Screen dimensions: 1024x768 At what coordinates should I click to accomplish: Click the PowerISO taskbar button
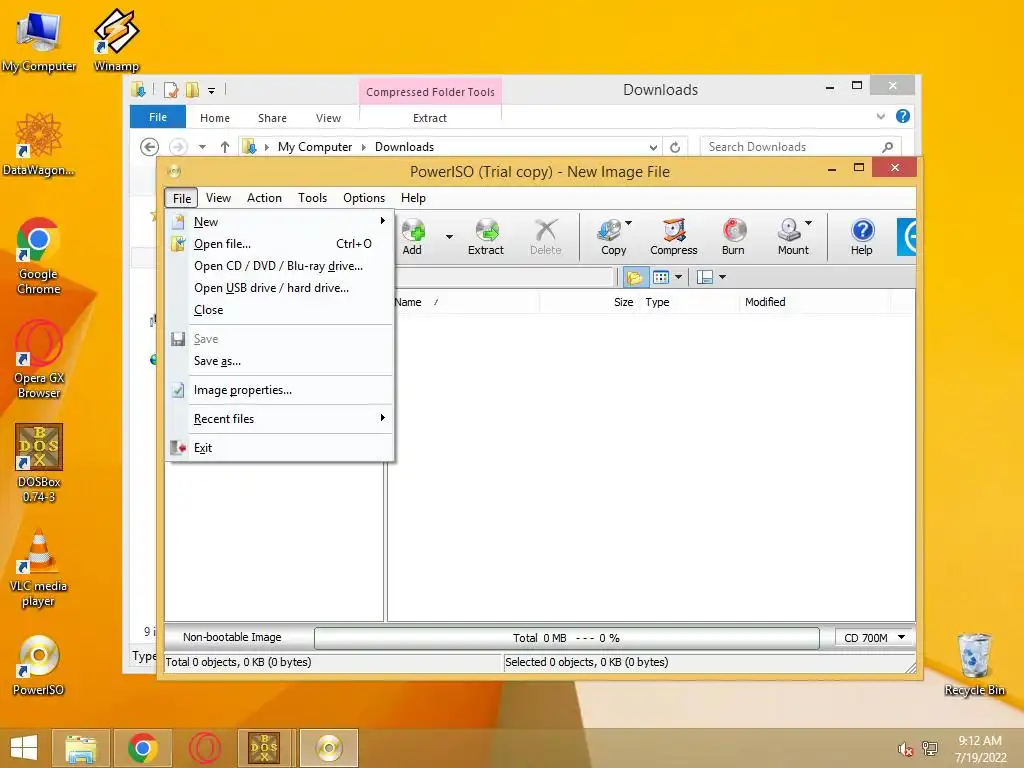pyautogui.click(x=328, y=748)
